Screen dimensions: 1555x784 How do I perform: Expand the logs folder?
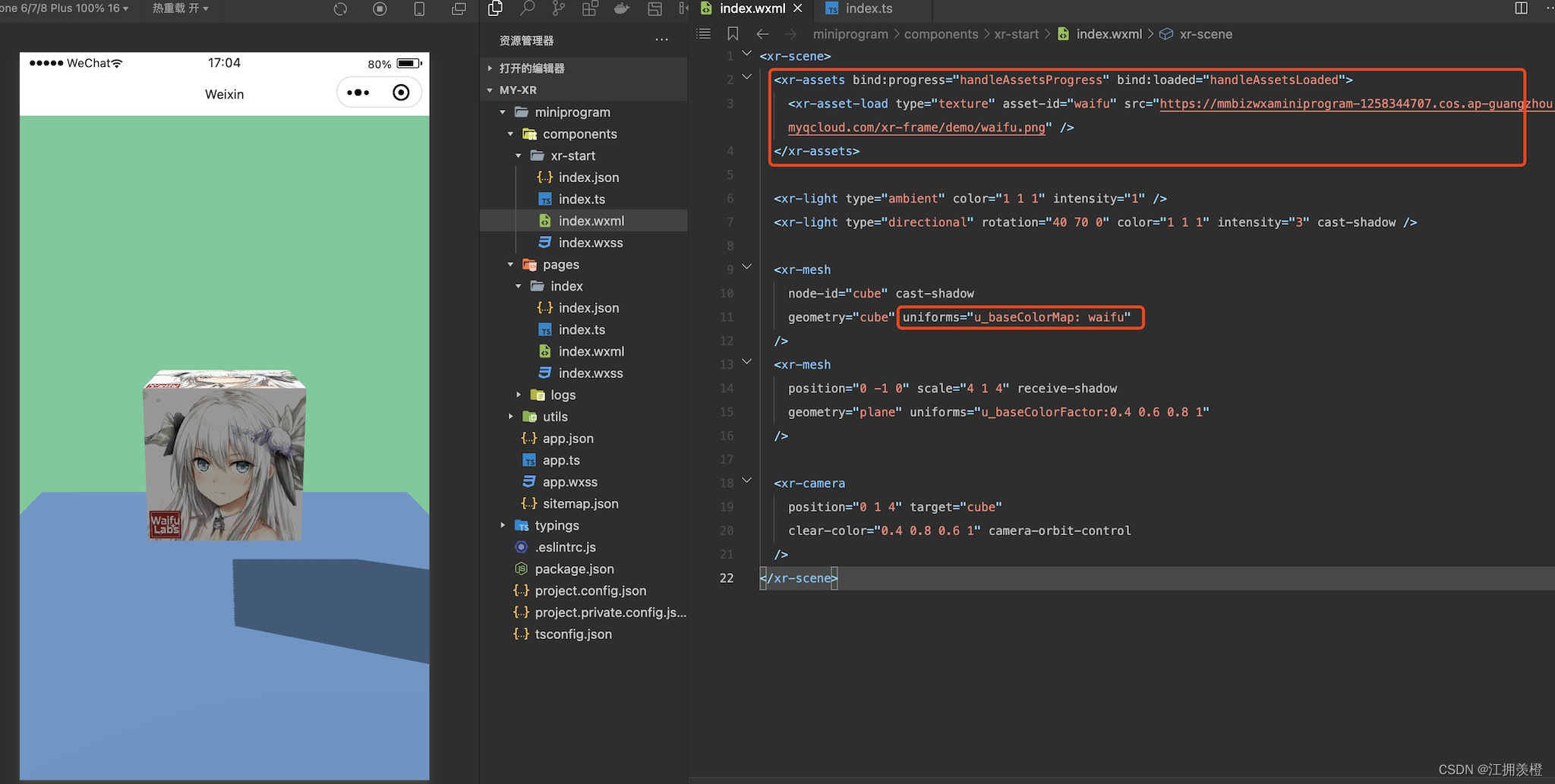click(519, 395)
